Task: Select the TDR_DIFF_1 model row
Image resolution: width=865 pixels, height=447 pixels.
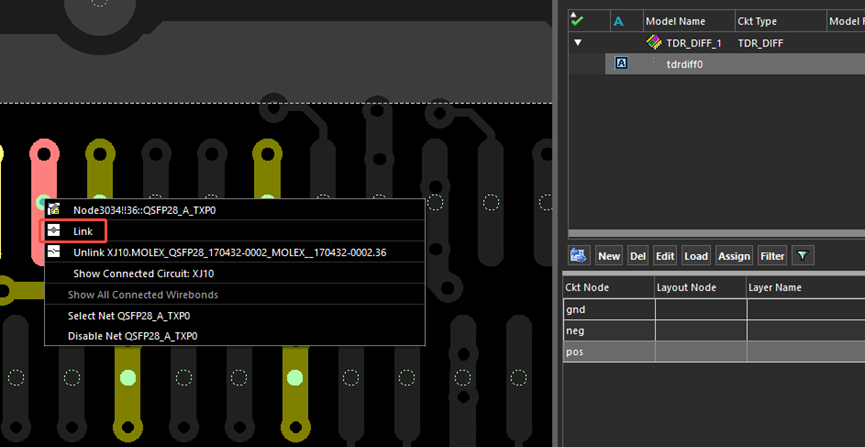Action: click(x=717, y=42)
